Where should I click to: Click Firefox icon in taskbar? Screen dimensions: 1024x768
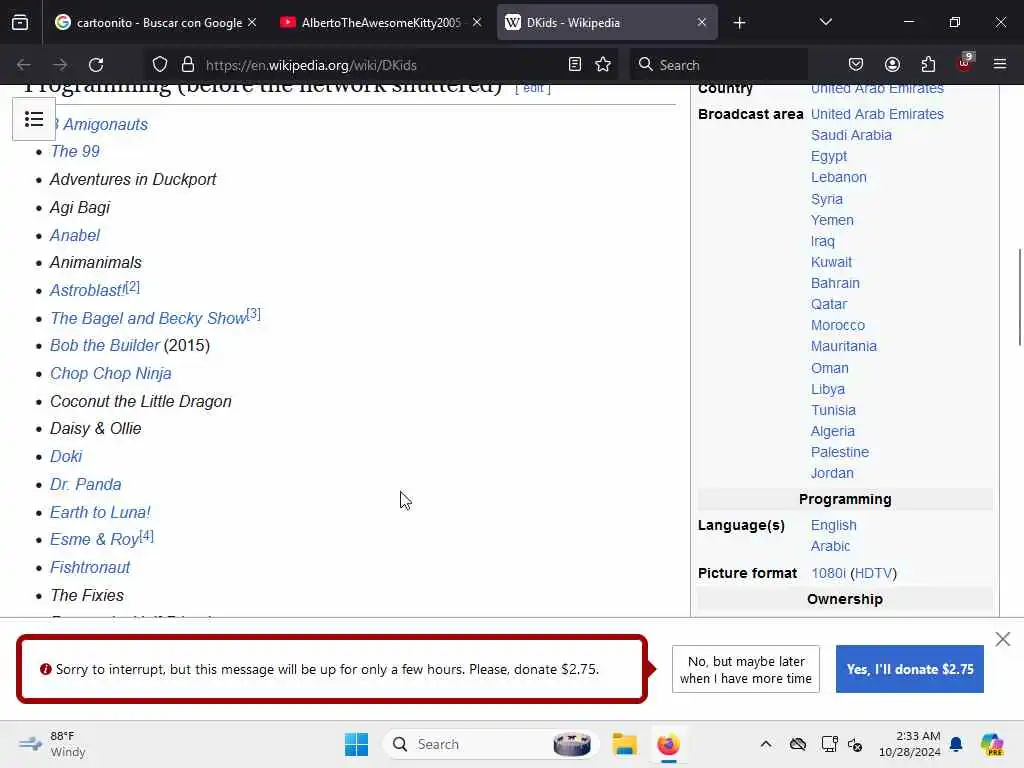point(668,744)
